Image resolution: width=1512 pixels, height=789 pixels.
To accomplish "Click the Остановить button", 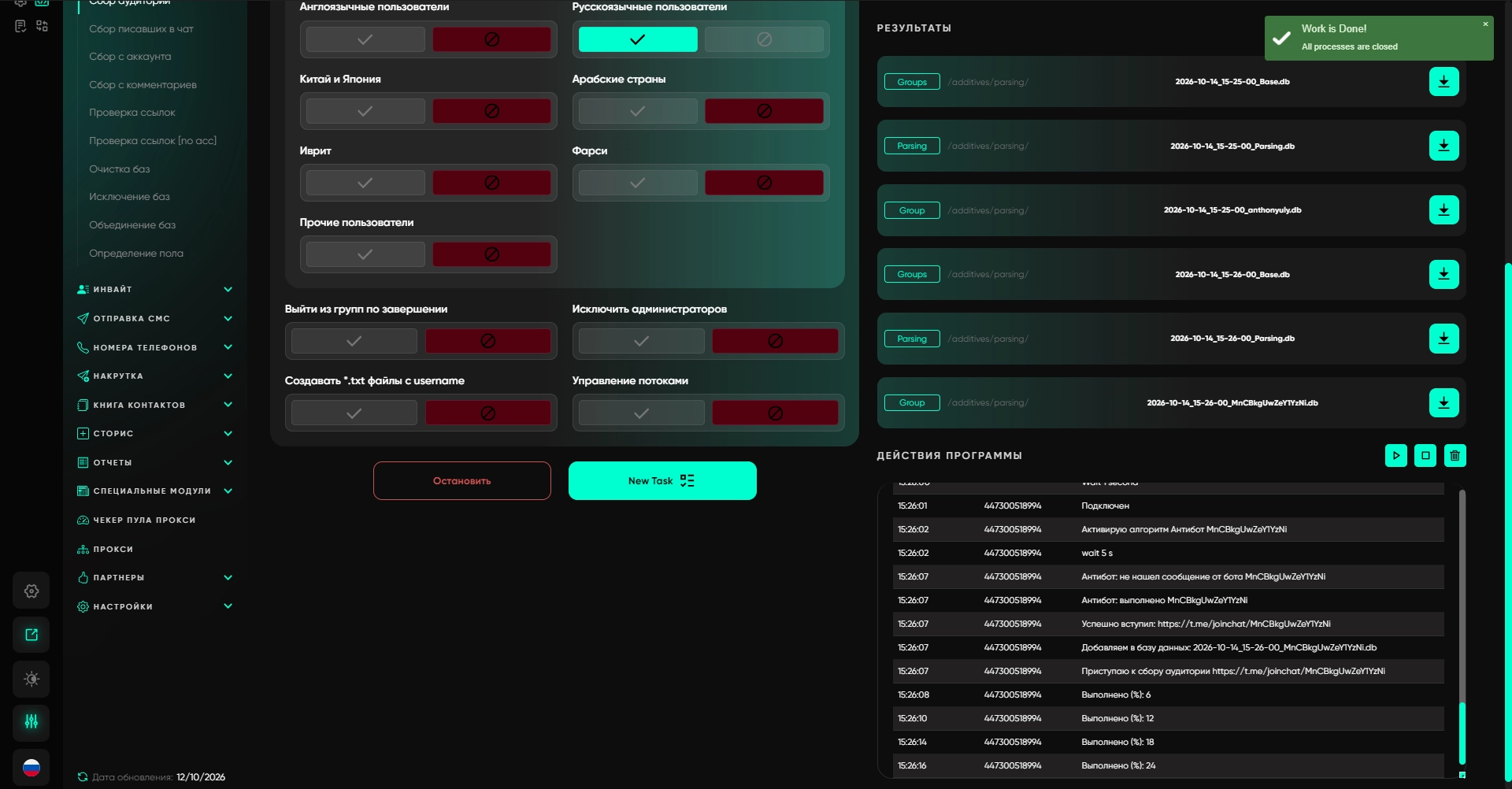I will (x=461, y=480).
